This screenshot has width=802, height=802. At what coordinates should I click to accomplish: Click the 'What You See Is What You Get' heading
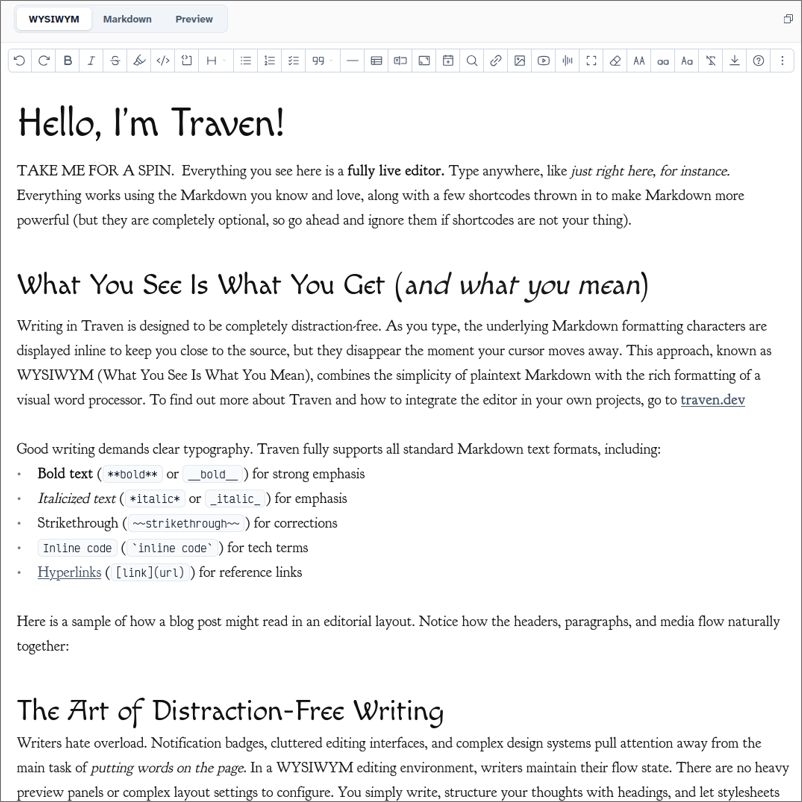[x=332, y=285]
